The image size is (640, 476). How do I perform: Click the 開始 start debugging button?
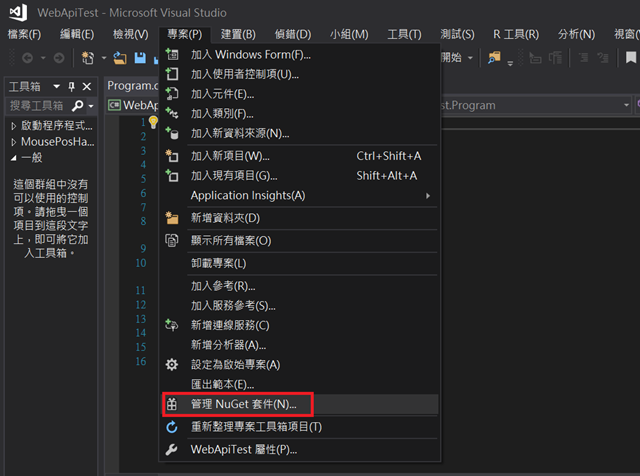pyautogui.click(x=451, y=58)
